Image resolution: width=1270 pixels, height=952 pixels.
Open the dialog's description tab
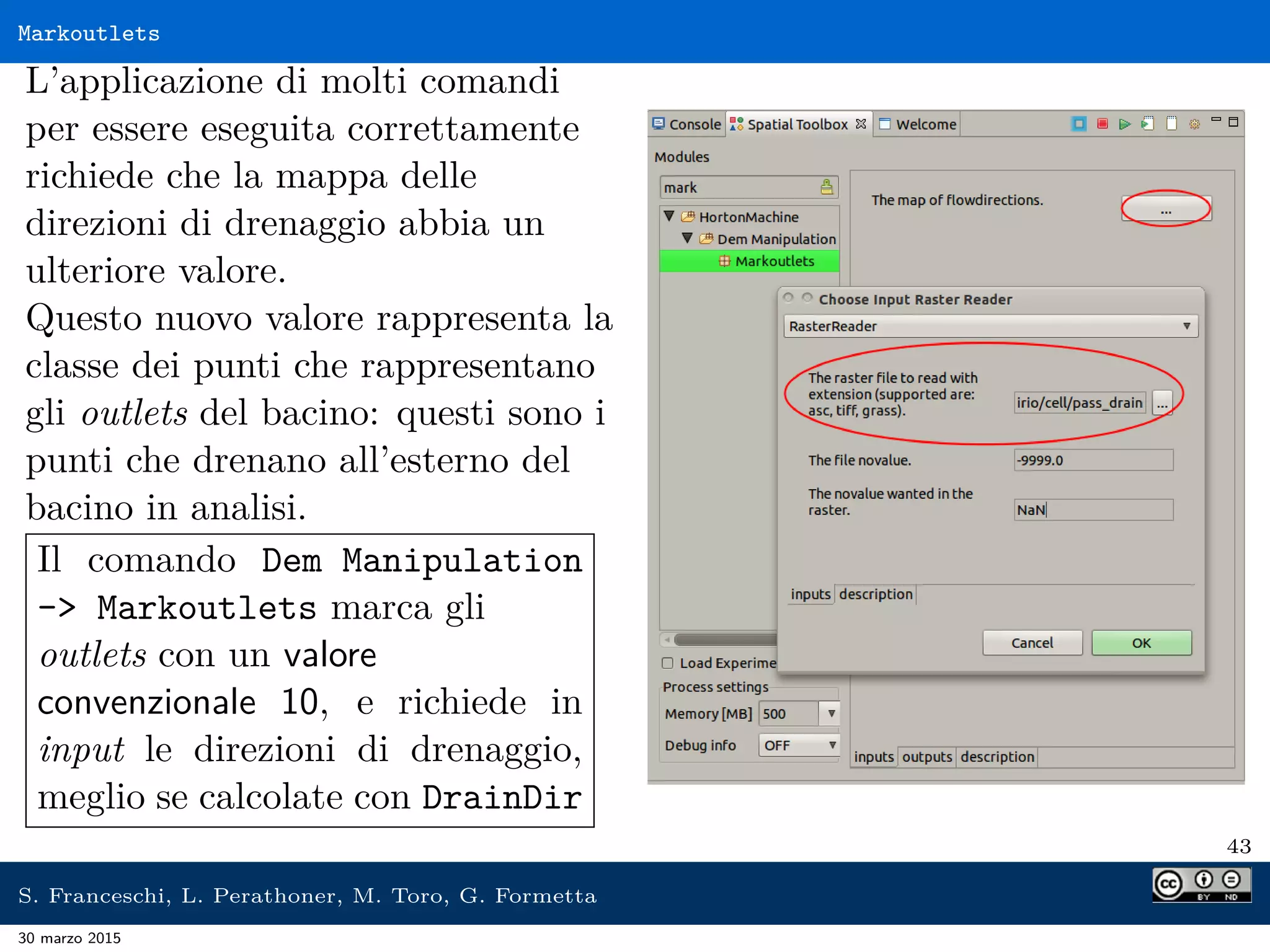pyautogui.click(x=876, y=594)
